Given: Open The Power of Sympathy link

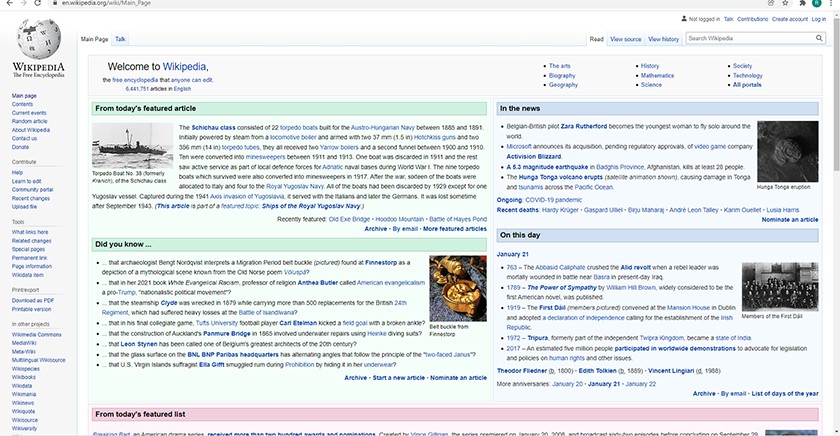Looking at the screenshot, I should coord(562,288).
